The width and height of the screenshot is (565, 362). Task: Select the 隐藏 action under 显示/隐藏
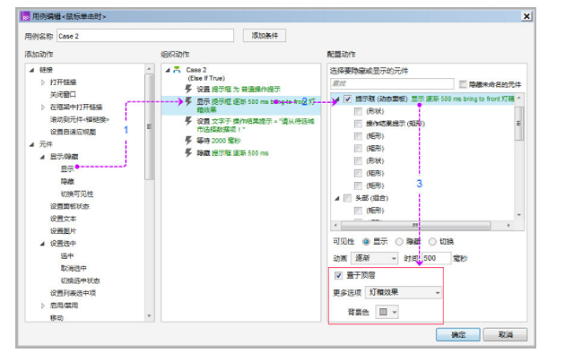click(x=67, y=182)
